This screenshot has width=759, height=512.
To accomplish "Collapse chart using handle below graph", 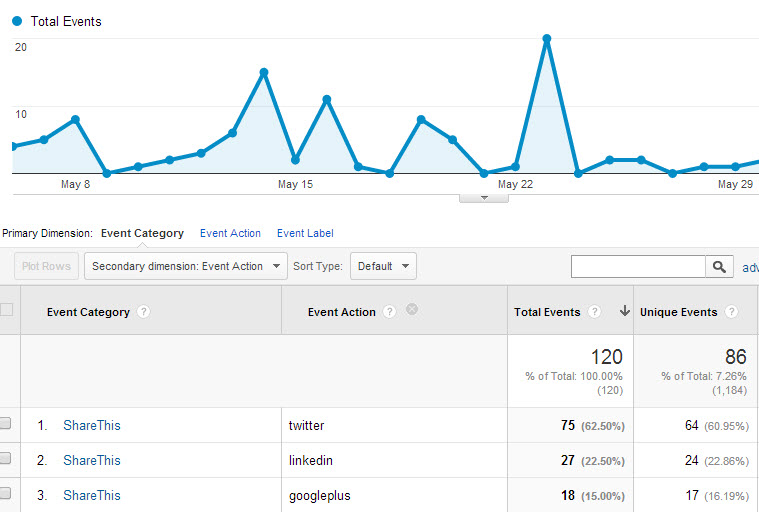I will coord(484,198).
